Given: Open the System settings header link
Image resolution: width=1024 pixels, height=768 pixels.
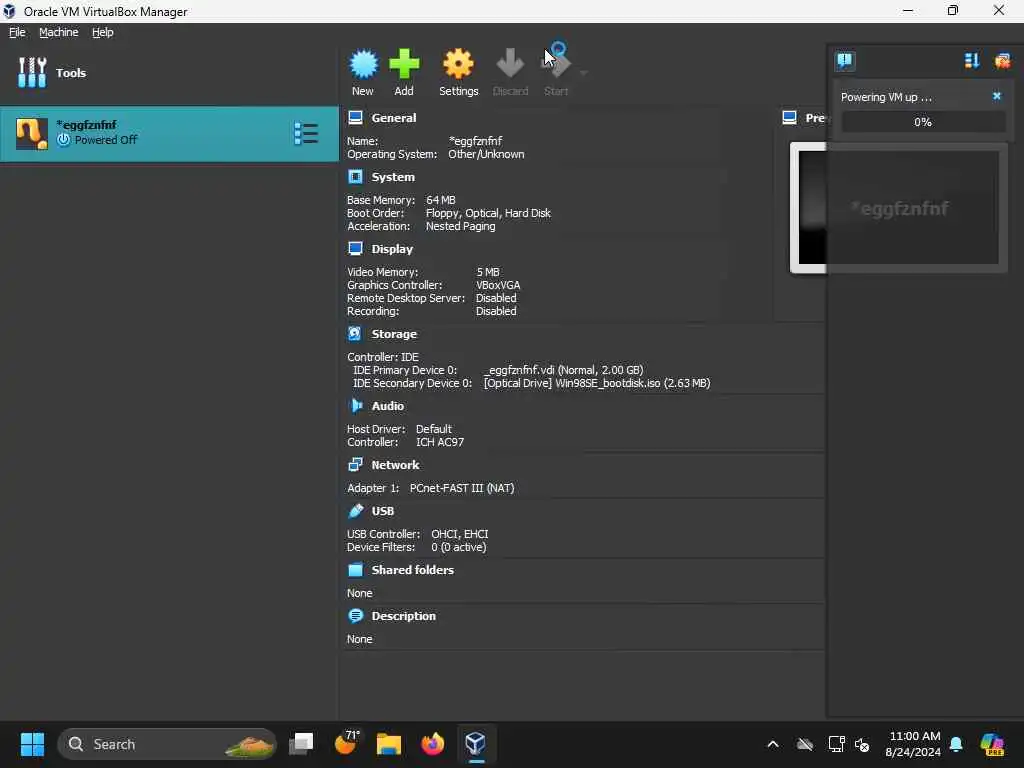Looking at the screenshot, I should click(x=393, y=177).
